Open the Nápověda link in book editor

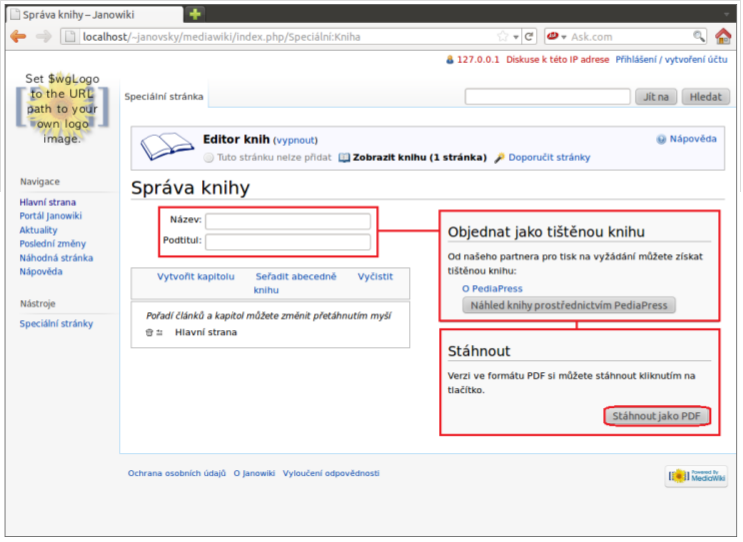pyautogui.click(x=693, y=139)
